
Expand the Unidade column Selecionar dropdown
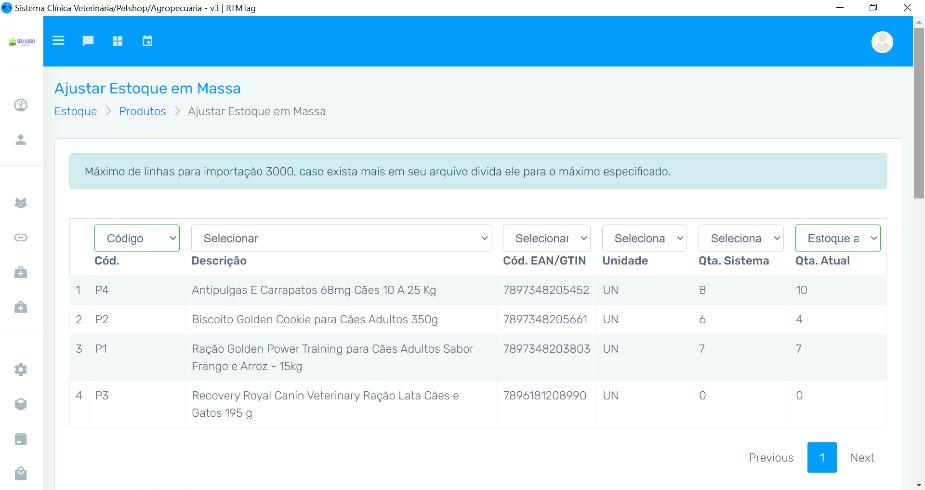point(644,238)
